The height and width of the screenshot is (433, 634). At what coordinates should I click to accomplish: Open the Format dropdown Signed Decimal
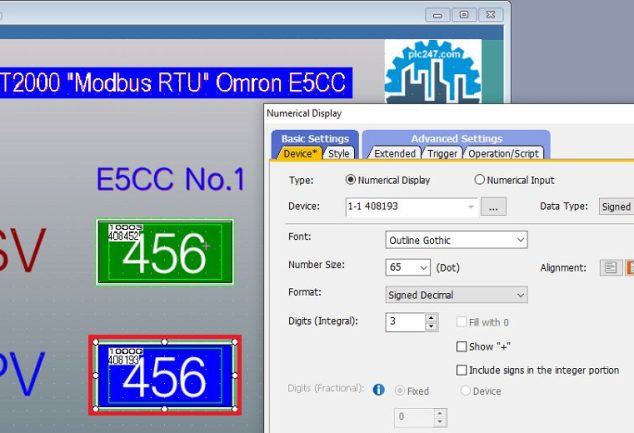tap(456, 295)
